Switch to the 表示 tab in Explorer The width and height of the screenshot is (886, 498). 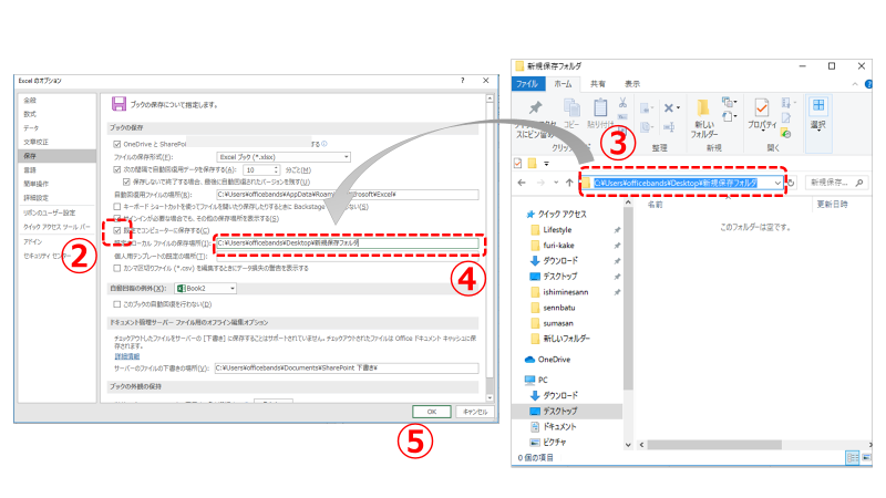632,84
